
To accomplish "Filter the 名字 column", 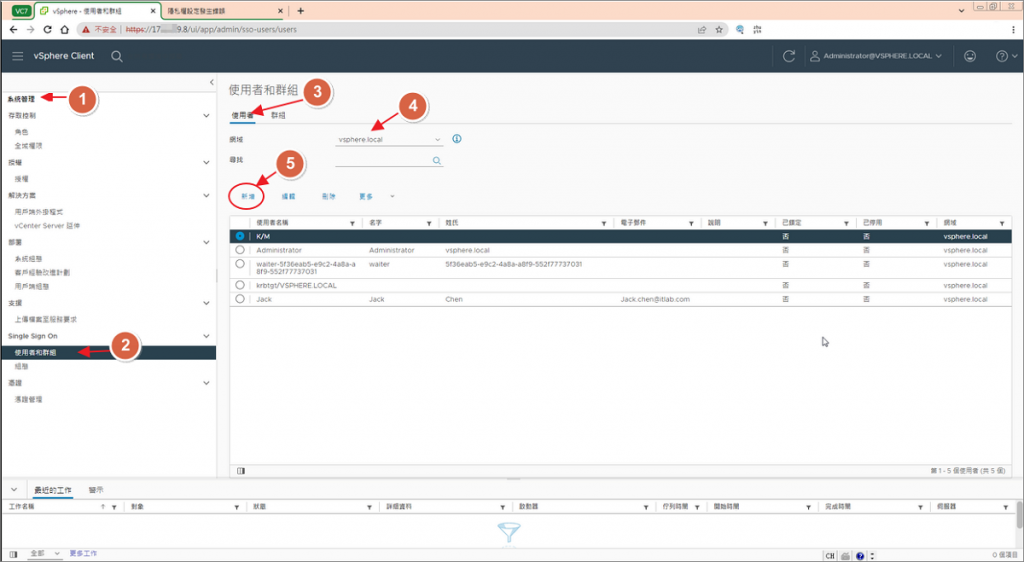I will click(x=429, y=223).
